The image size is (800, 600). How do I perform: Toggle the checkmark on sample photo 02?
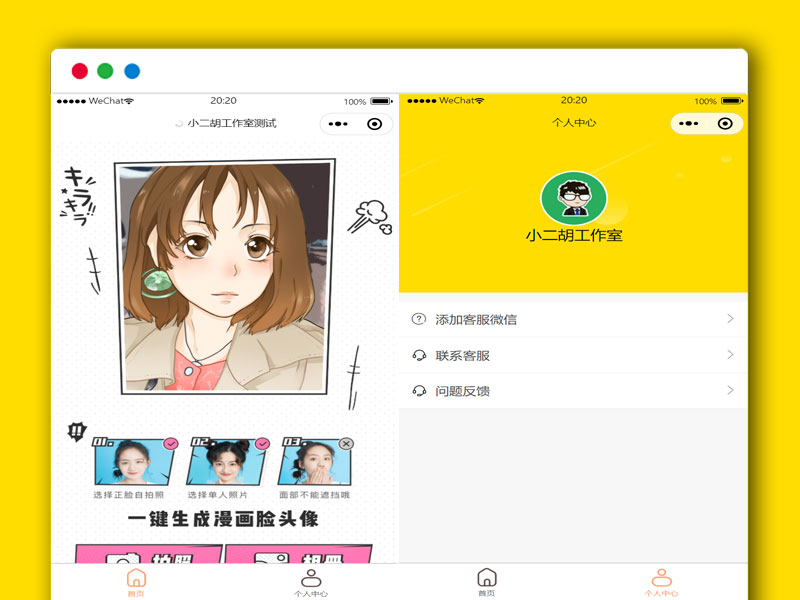click(x=262, y=442)
